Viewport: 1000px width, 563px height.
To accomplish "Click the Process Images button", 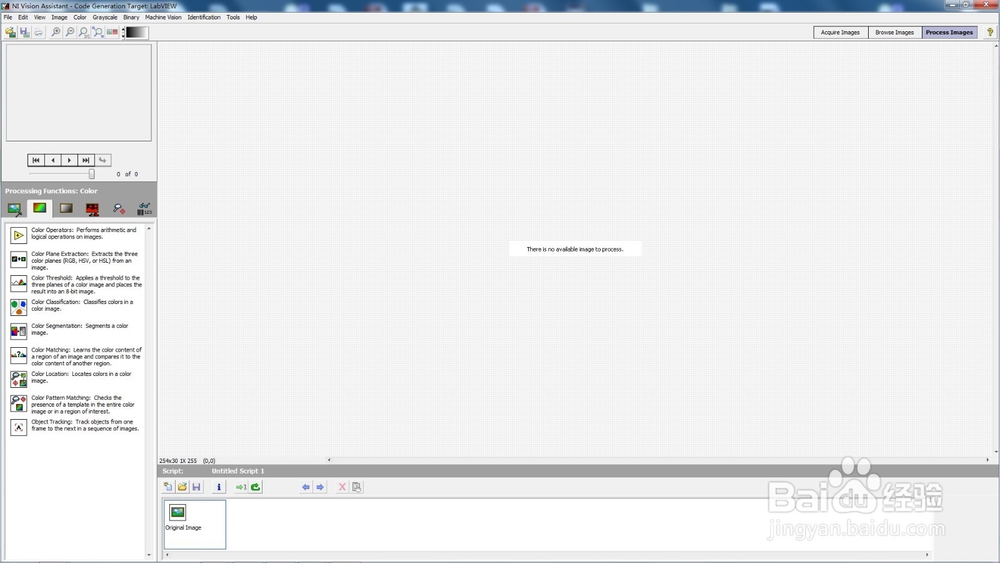I will tap(950, 32).
